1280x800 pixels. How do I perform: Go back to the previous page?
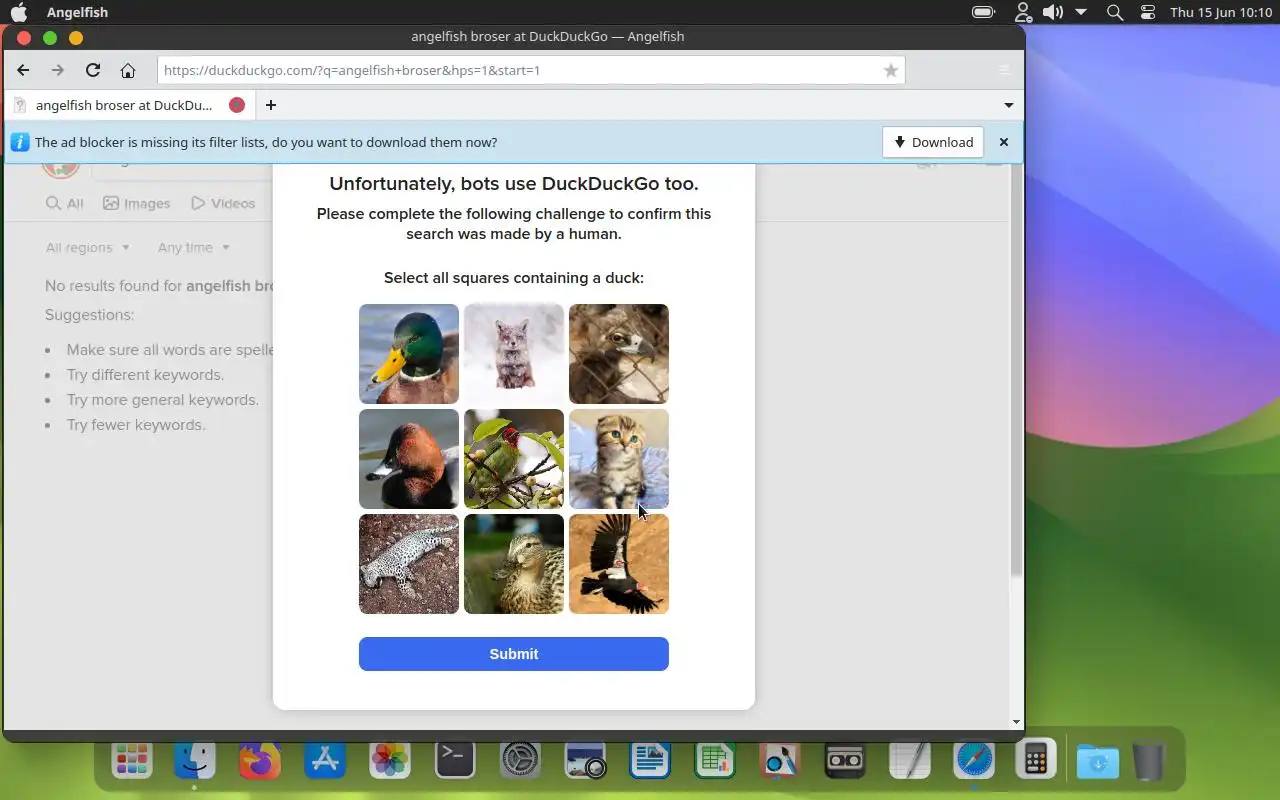click(23, 70)
